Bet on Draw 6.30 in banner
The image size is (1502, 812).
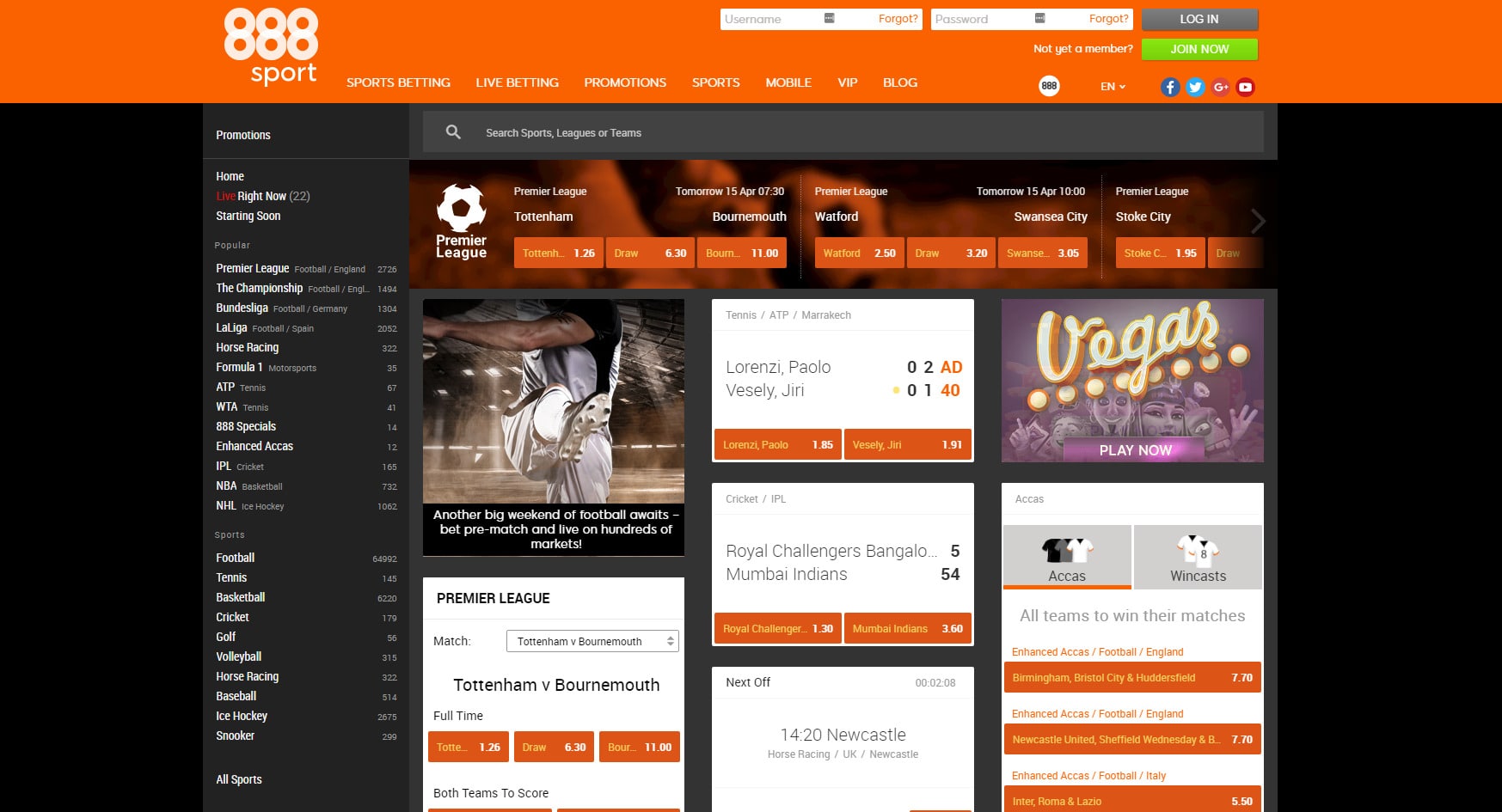point(650,253)
